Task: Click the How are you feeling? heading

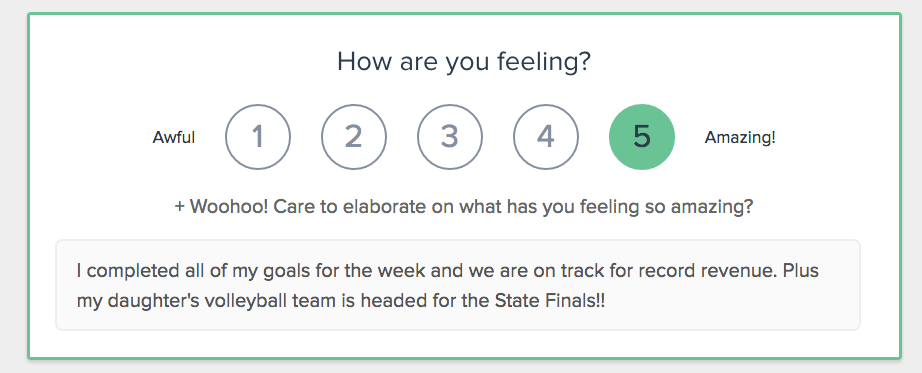Action: 463,62
